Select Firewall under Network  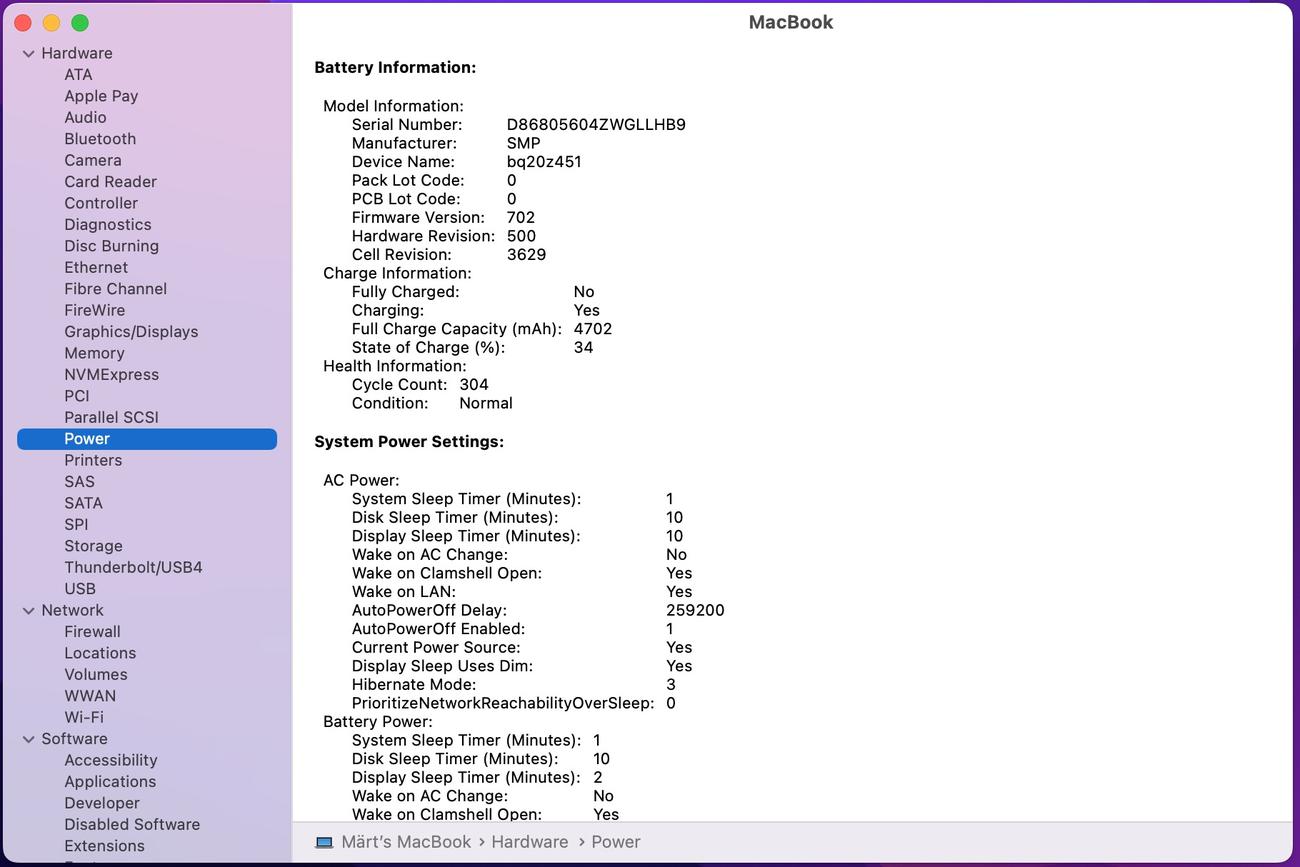pos(92,632)
